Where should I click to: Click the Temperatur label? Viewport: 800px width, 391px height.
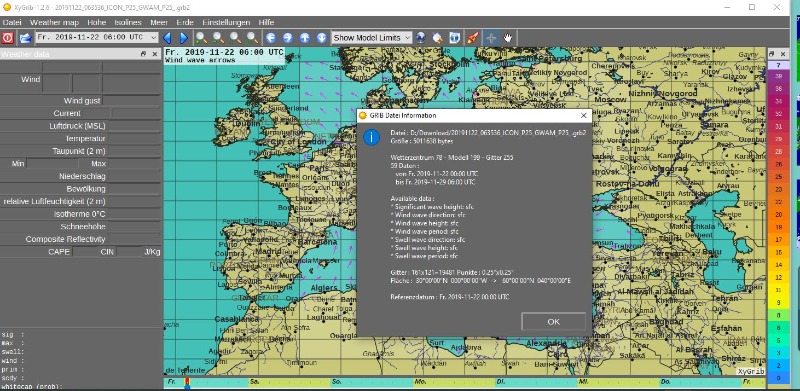[85, 138]
